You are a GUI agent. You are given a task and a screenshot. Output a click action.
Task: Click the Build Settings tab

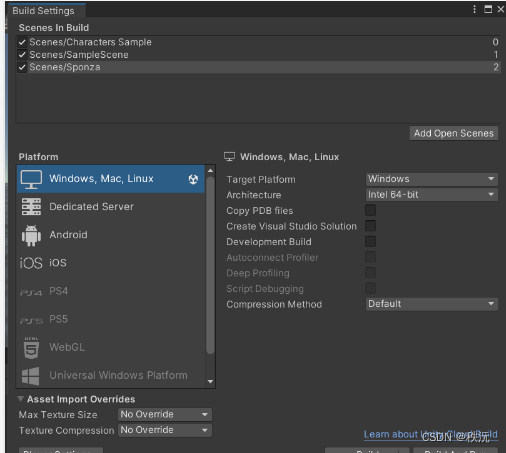[x=43, y=11]
